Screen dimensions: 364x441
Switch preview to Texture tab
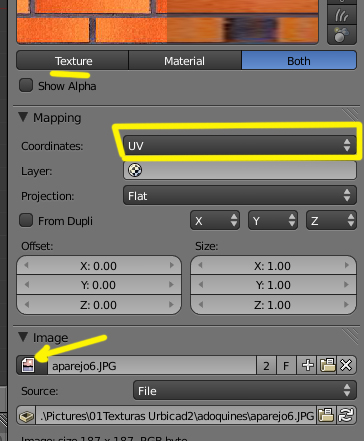73,61
